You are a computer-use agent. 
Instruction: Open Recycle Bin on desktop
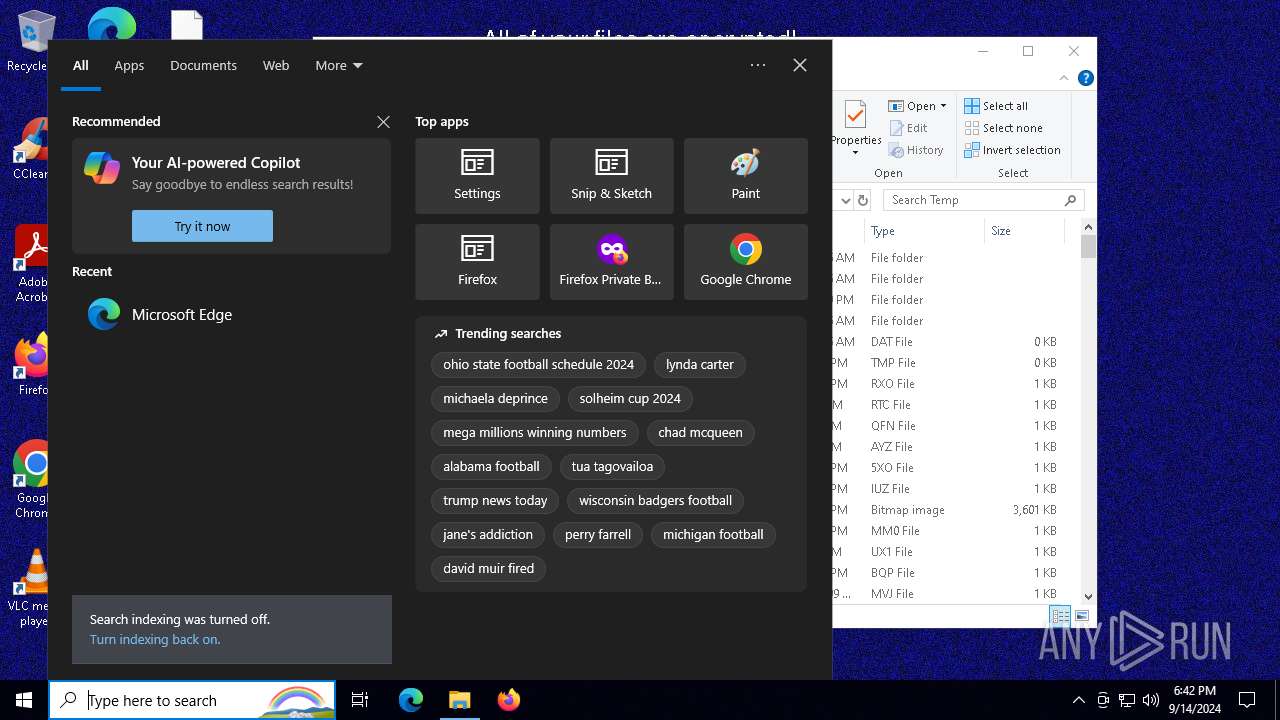[x=29, y=42]
